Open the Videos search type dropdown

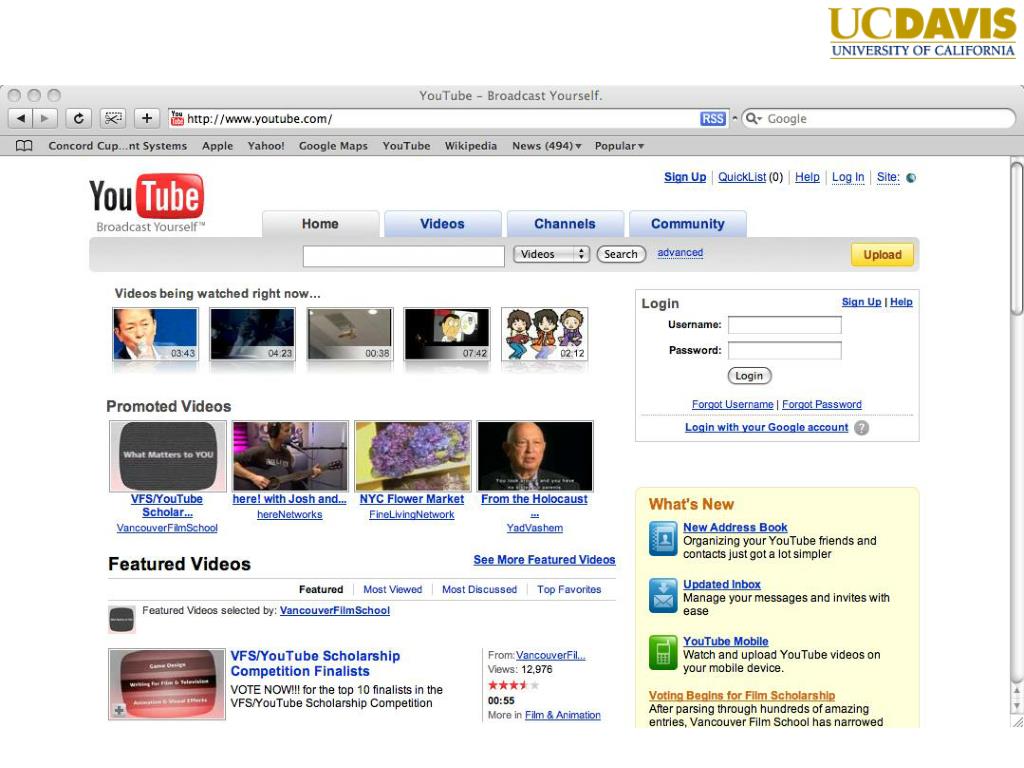coord(551,254)
